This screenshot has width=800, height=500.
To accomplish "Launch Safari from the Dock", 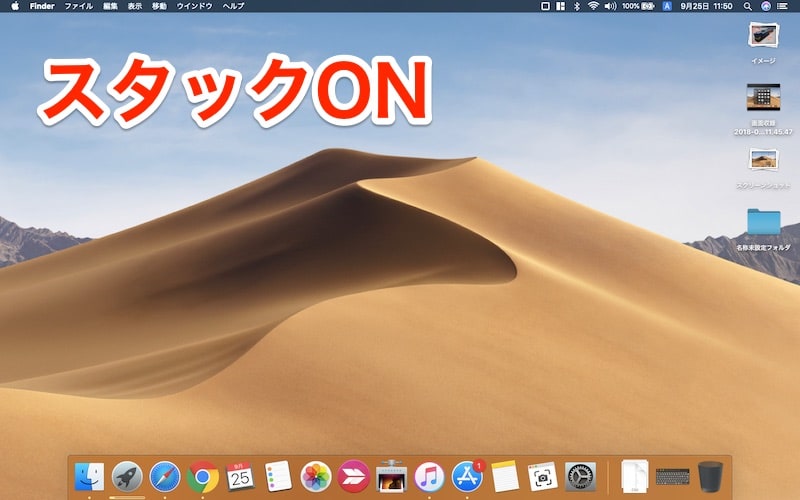I will click(165, 476).
